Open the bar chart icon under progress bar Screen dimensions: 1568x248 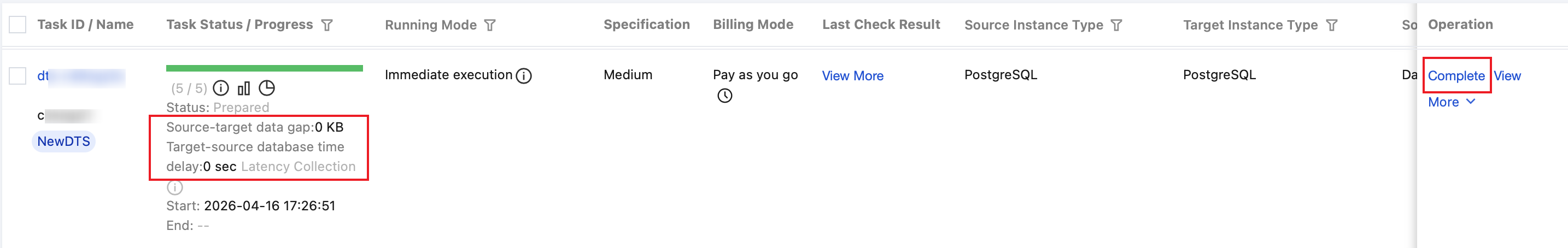(244, 88)
